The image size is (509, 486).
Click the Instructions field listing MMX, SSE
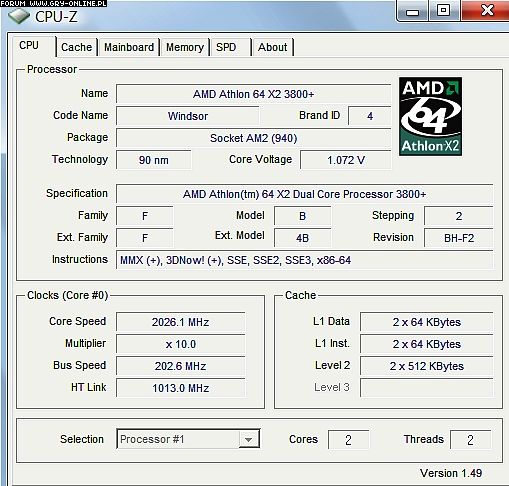click(x=304, y=260)
